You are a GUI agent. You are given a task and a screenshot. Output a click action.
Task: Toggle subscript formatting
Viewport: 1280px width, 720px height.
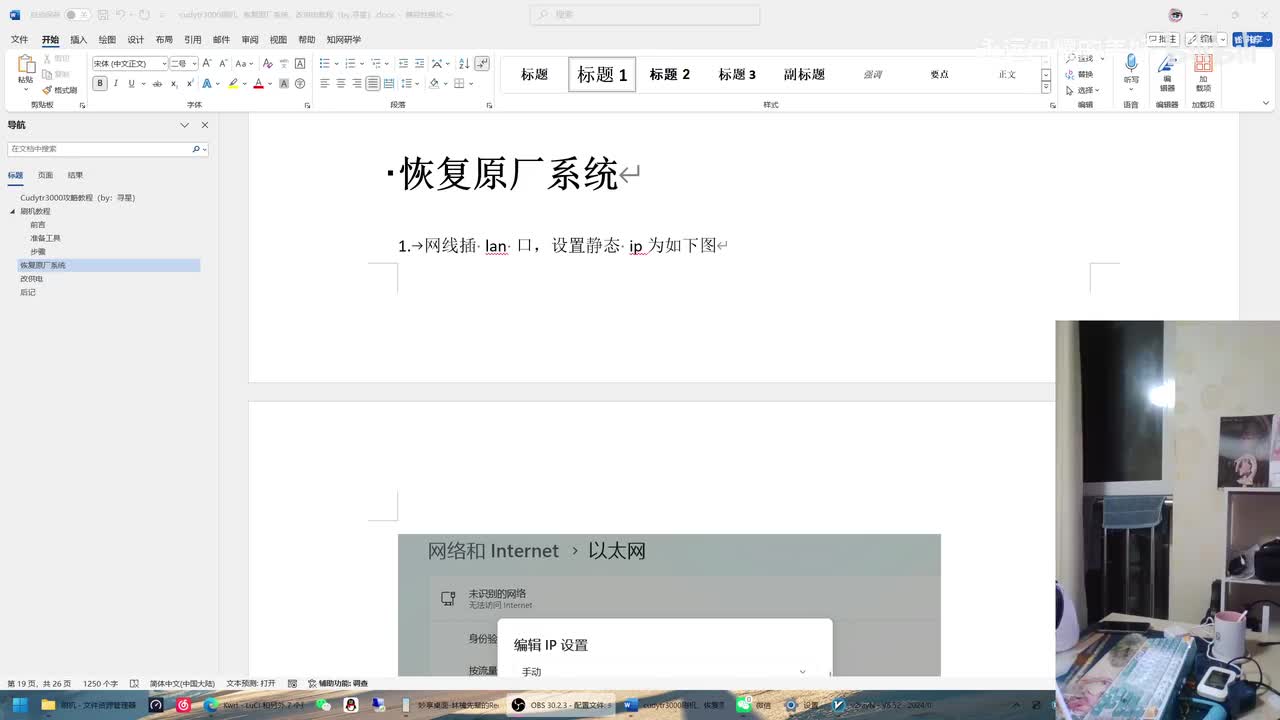[x=174, y=84]
